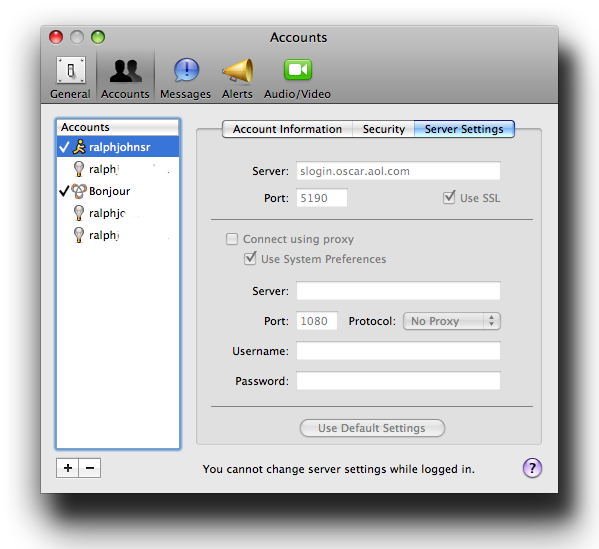Viewport: 599px width, 549px height.
Task: Select the Accounts toolbar icon
Action: (x=125, y=78)
